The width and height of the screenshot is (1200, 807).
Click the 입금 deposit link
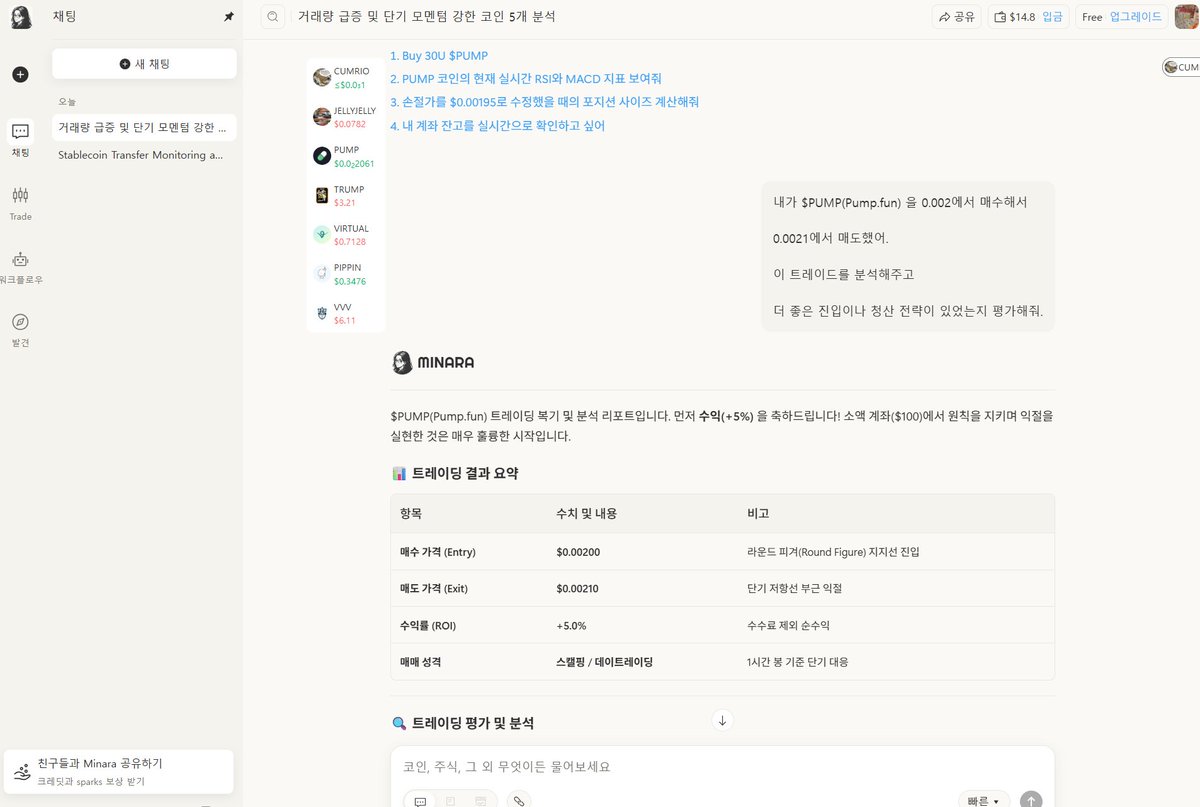[1052, 17]
